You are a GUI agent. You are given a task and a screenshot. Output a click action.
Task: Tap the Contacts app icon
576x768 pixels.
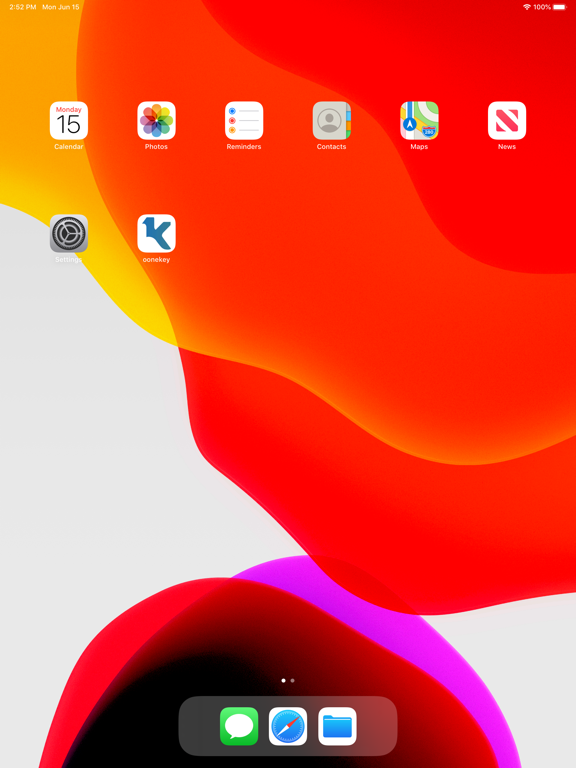click(332, 120)
